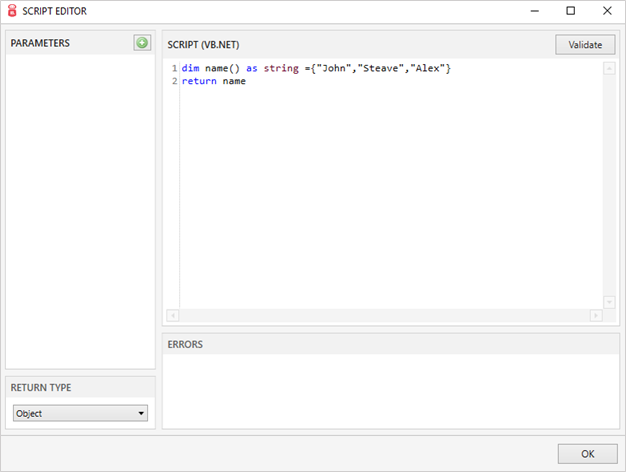Viewport: 626px width, 472px height.
Task: Click the horizontal scrollbar right arrow
Action: [x=596, y=316]
